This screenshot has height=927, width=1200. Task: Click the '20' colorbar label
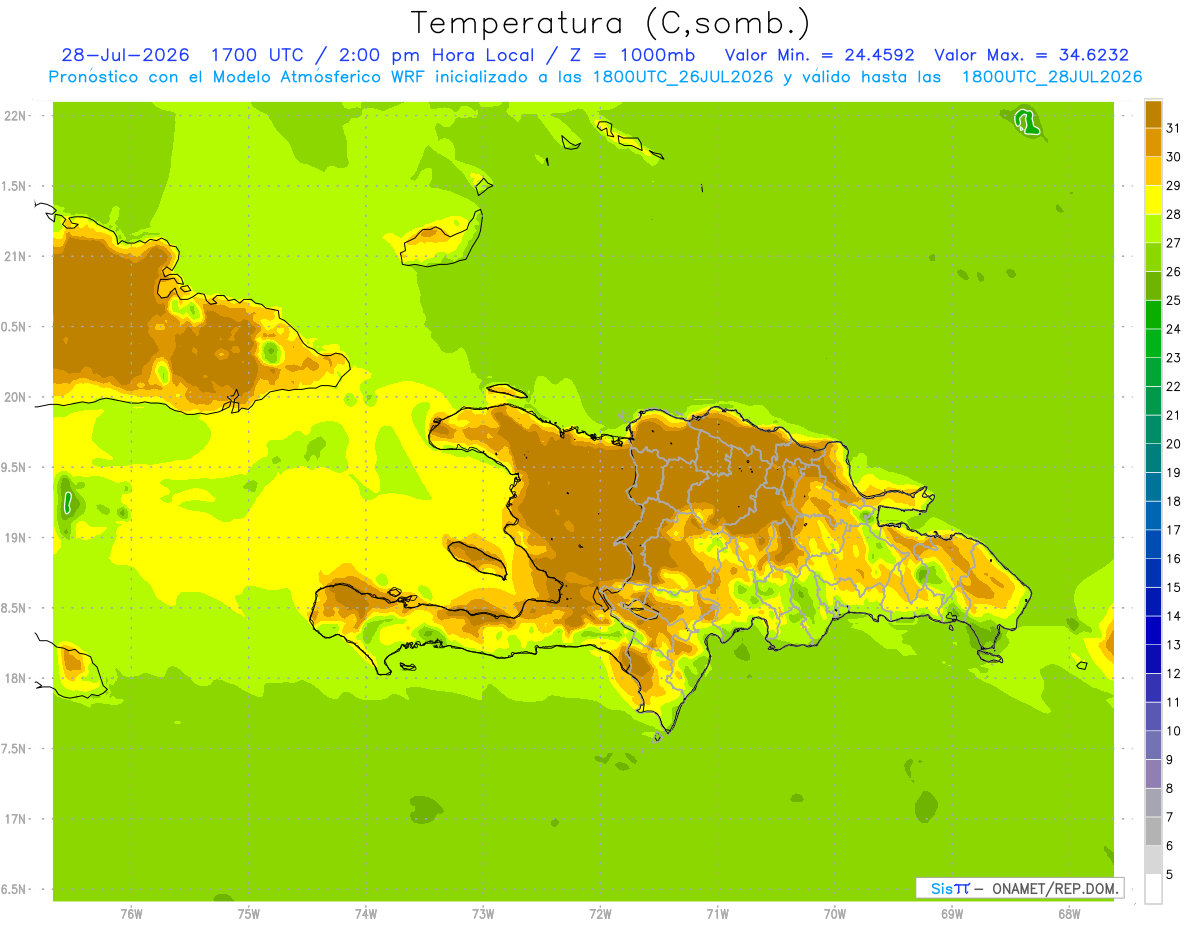click(x=1173, y=444)
